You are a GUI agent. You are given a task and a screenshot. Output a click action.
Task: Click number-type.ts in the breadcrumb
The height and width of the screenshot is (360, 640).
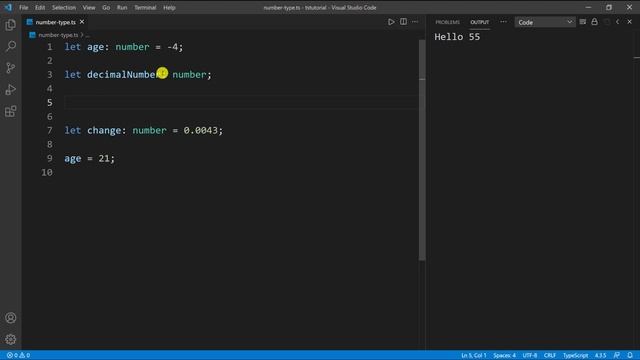58,35
